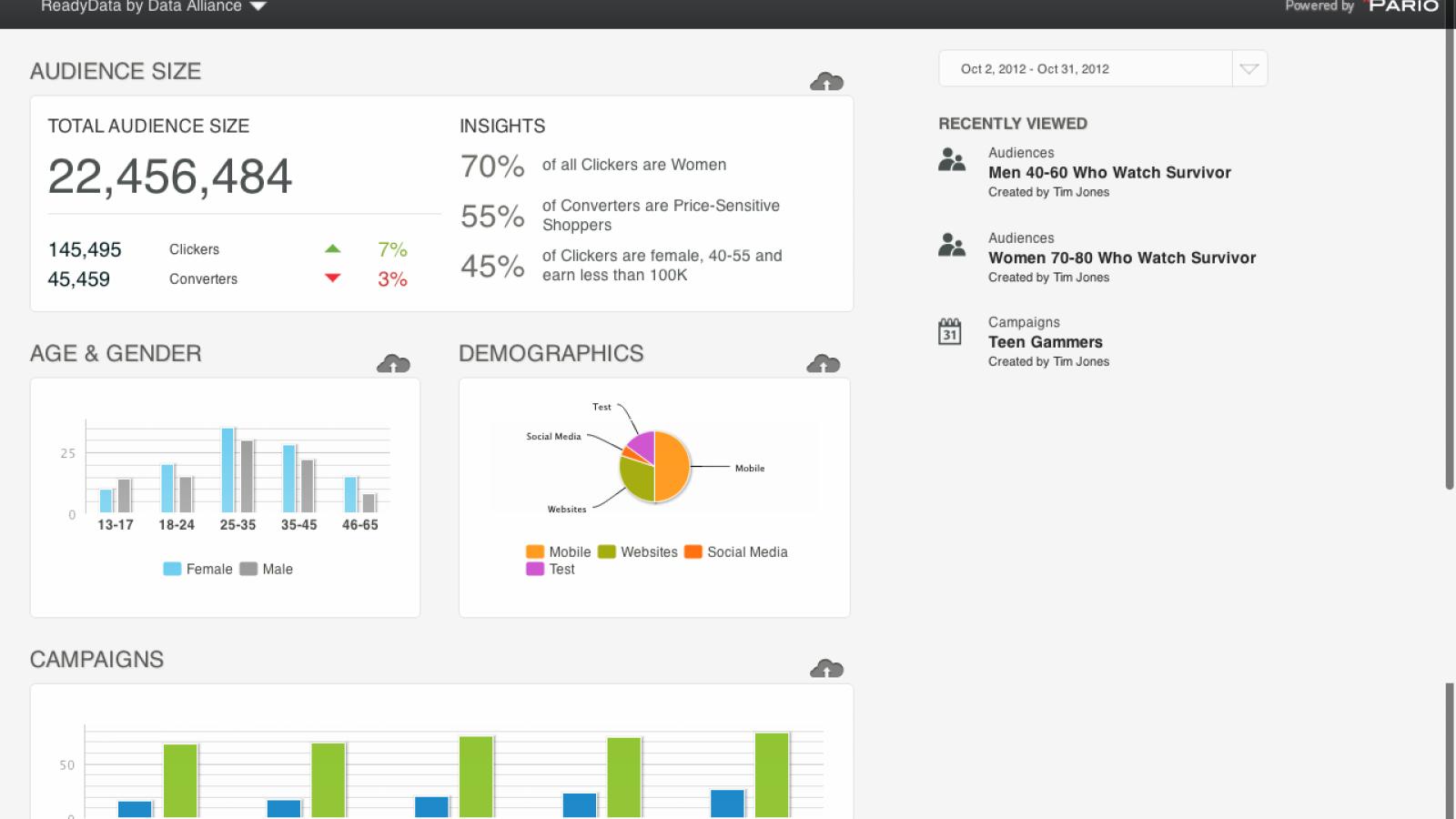Click the calendar icon beside Teen Gammers
Viewport: 1456px width, 819px height.
950,331
